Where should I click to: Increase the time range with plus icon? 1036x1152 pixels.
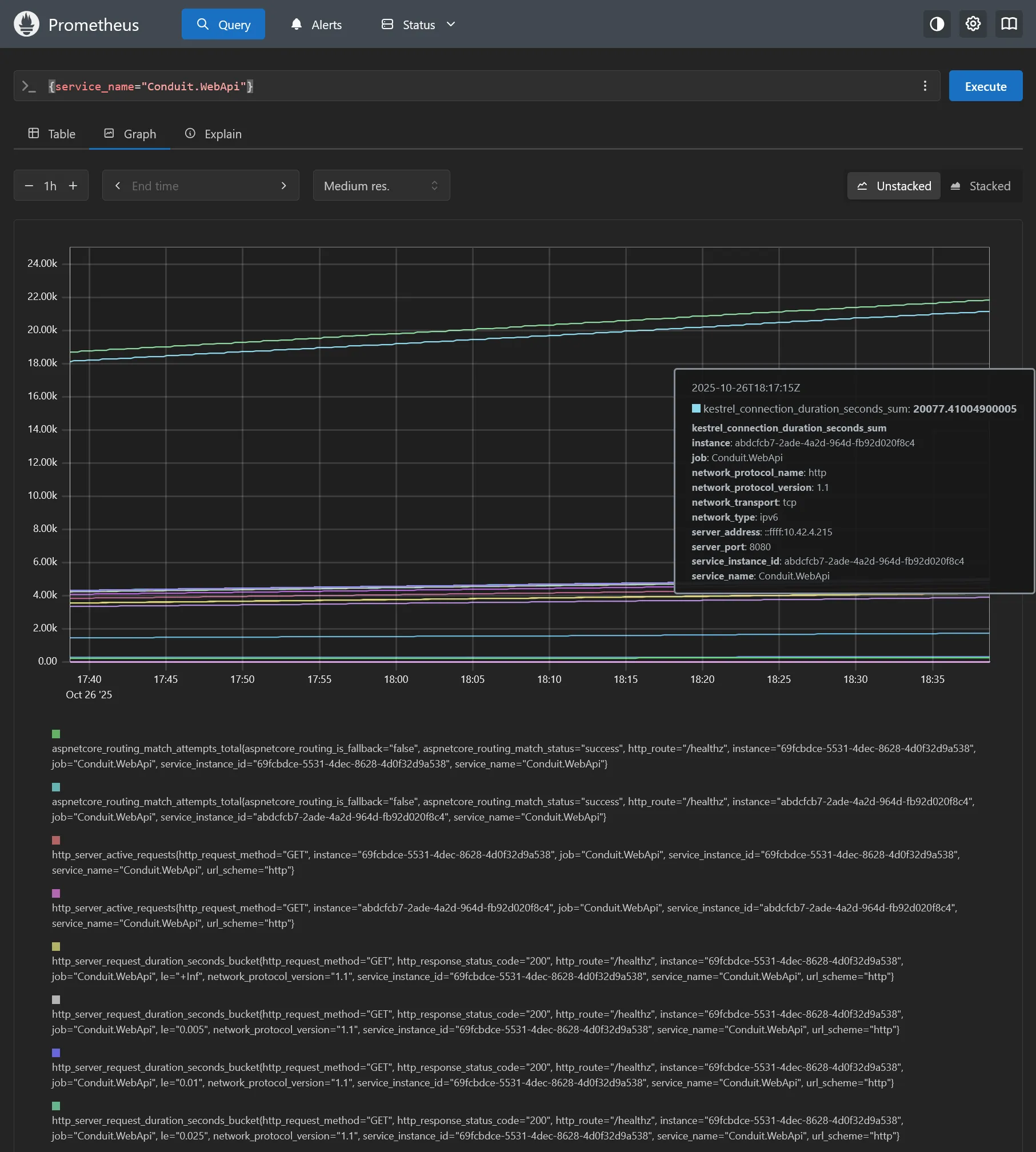pyautogui.click(x=73, y=186)
